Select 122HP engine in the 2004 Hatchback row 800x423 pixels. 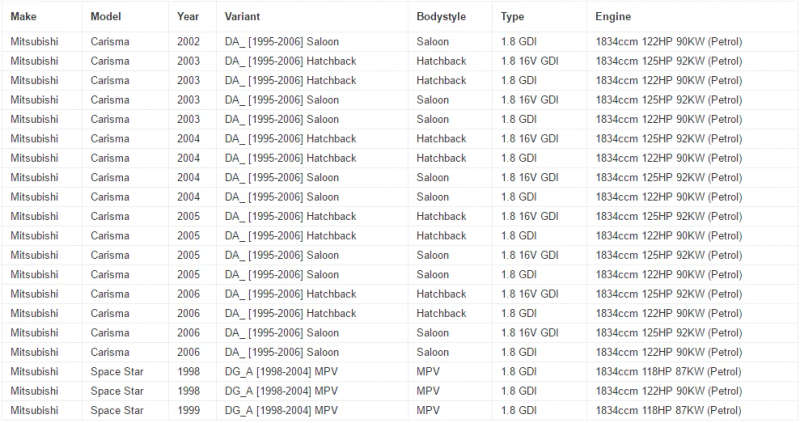coord(669,158)
